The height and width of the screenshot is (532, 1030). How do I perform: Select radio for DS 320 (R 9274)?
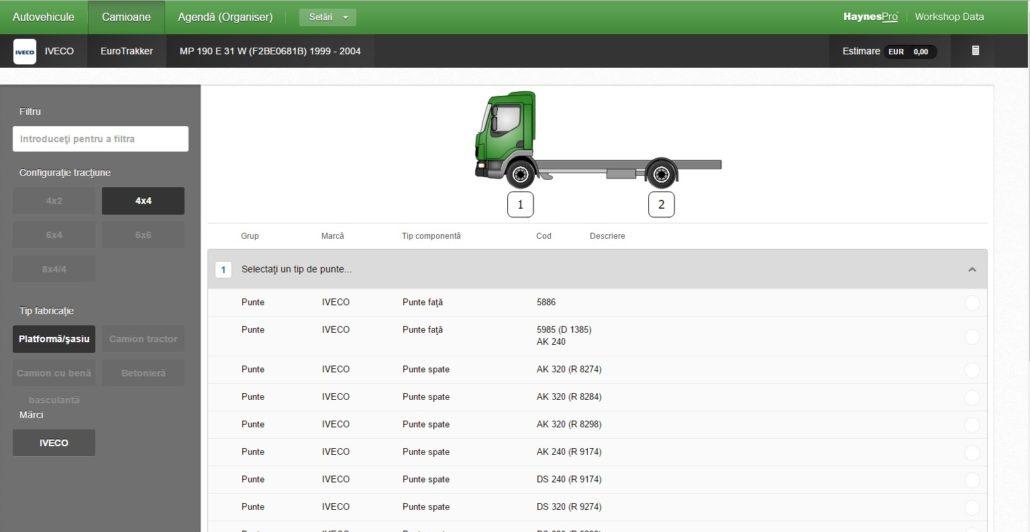(x=972, y=508)
